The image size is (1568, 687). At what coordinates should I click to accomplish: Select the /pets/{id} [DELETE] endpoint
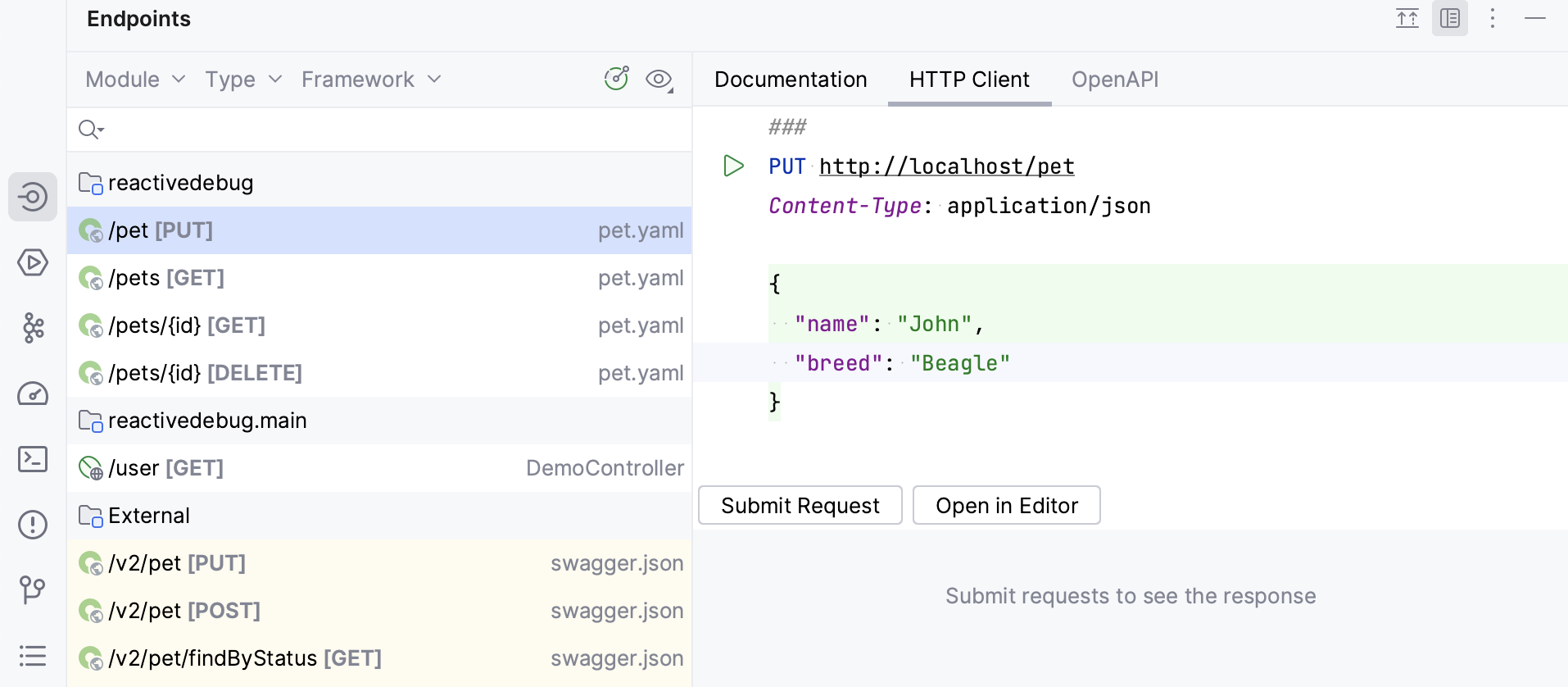[205, 373]
